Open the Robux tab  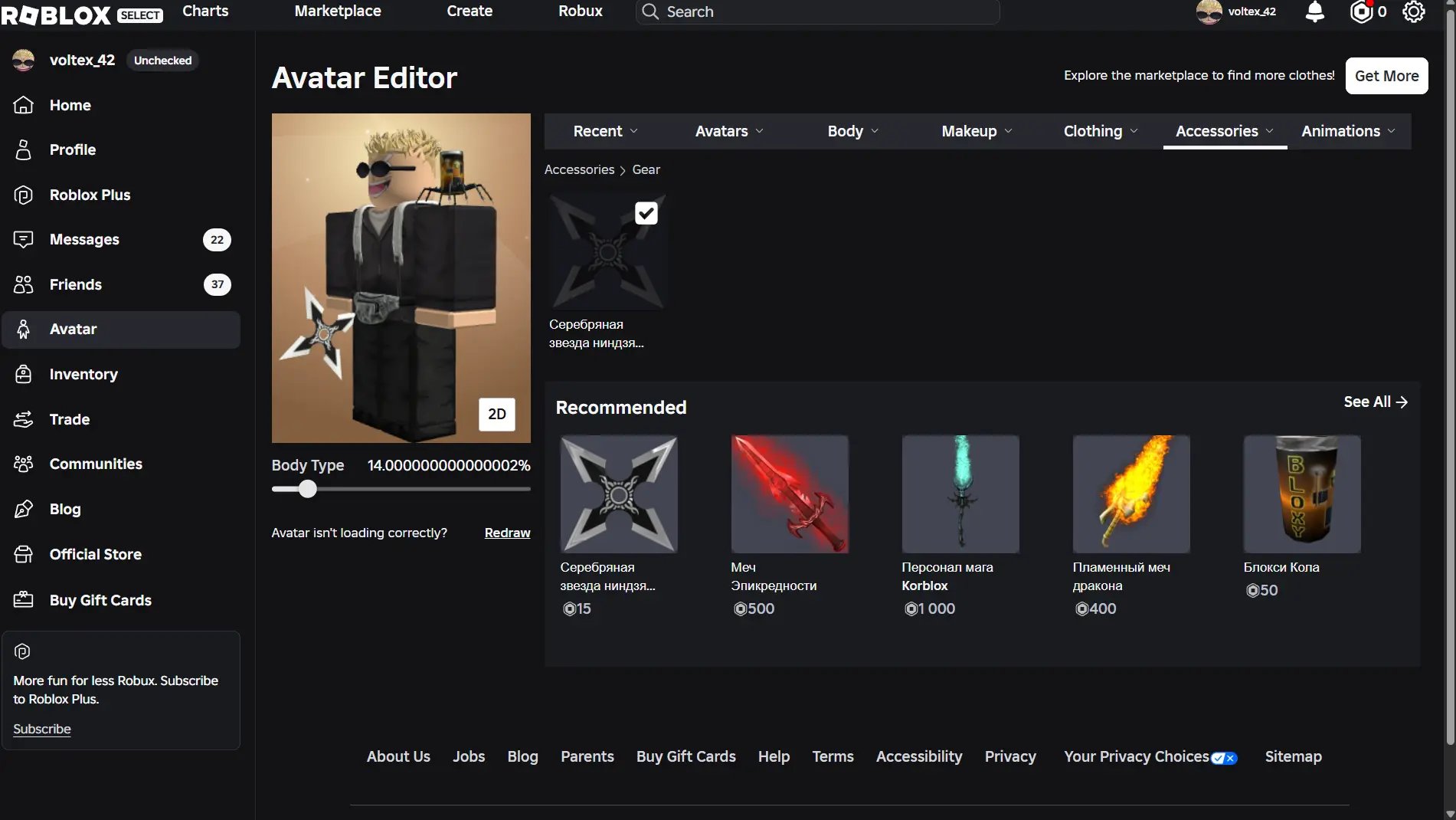click(581, 11)
